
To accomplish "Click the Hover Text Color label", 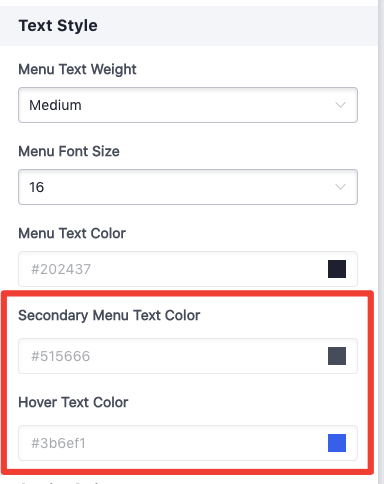I will [x=73, y=402].
